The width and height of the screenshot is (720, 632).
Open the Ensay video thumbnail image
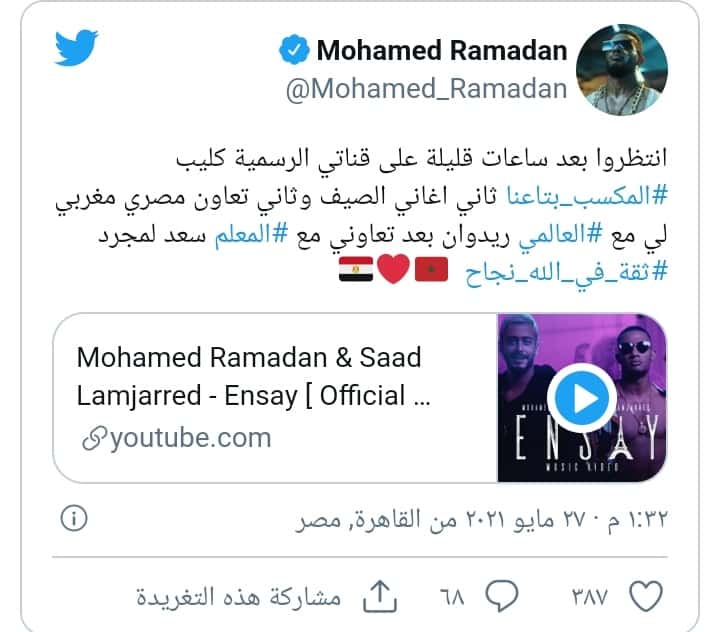point(582,398)
